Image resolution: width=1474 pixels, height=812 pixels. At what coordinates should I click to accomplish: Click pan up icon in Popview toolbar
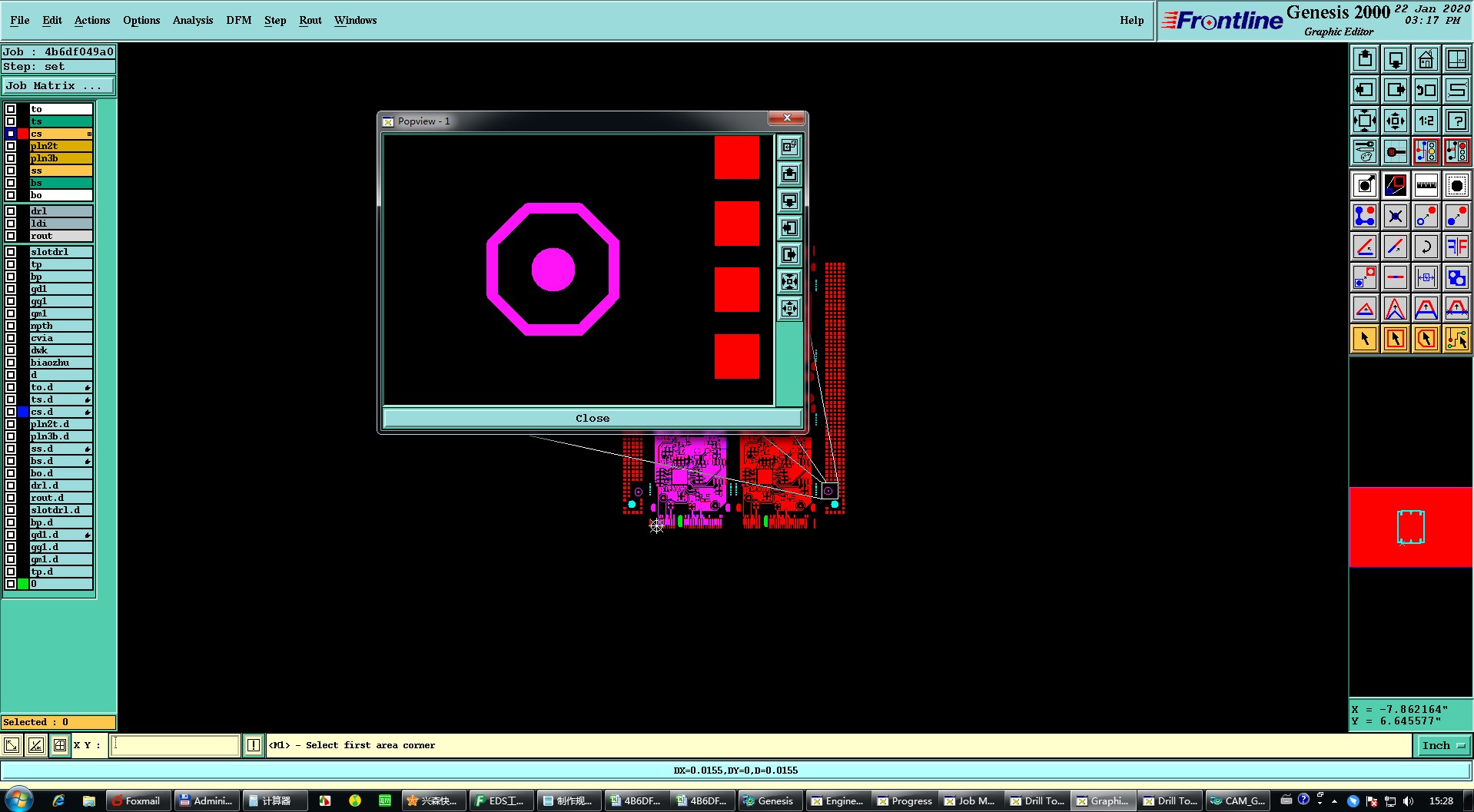tap(789, 174)
